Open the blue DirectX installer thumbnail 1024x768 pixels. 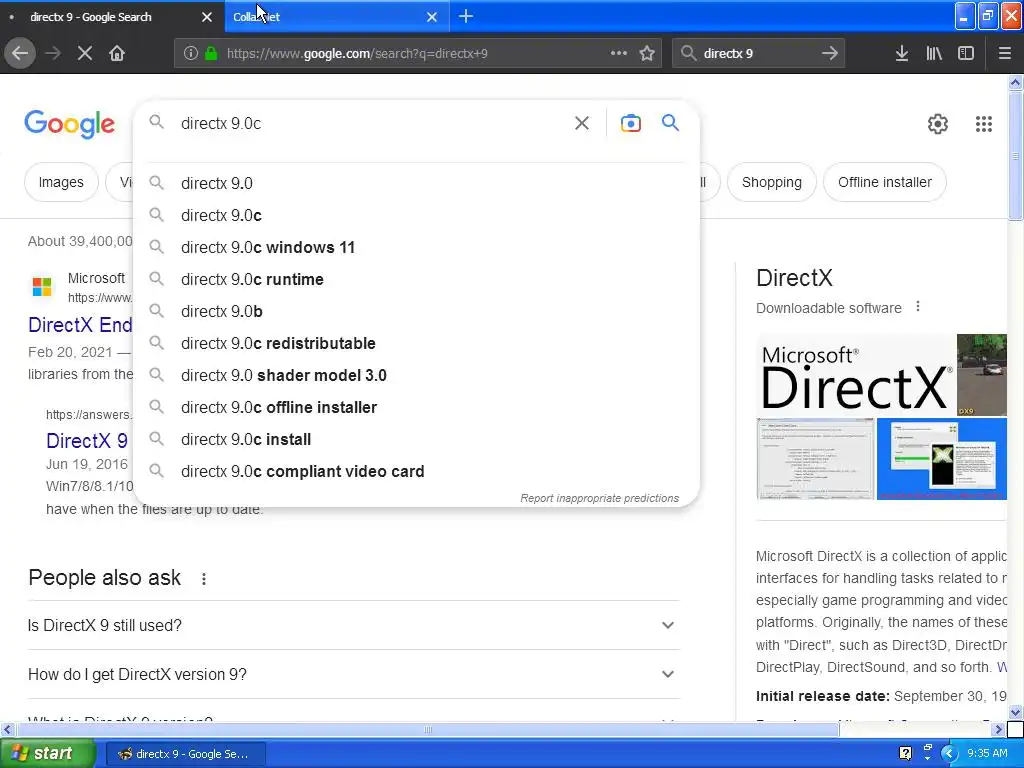pos(941,459)
